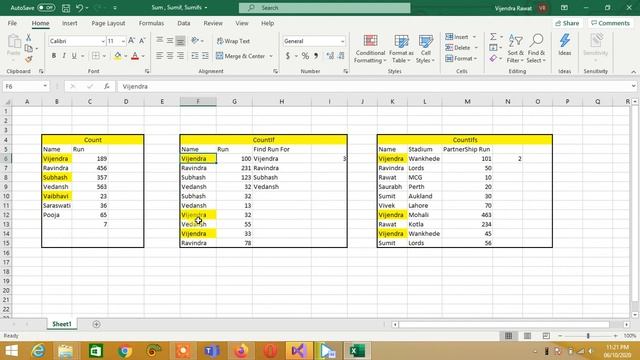The image size is (640, 360).
Task: Switch to the Insert tab
Action: [x=70, y=23]
